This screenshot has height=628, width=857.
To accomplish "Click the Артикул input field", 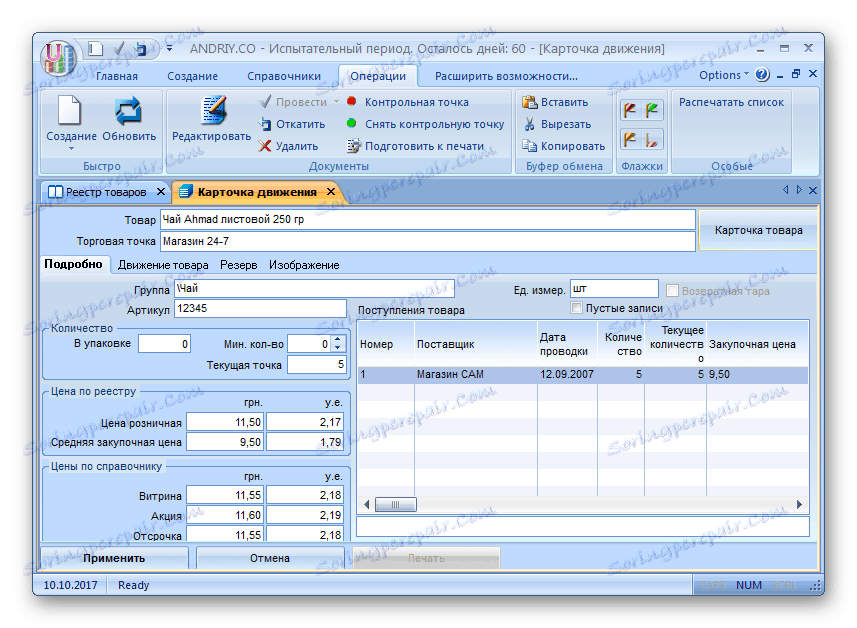I will [x=259, y=309].
